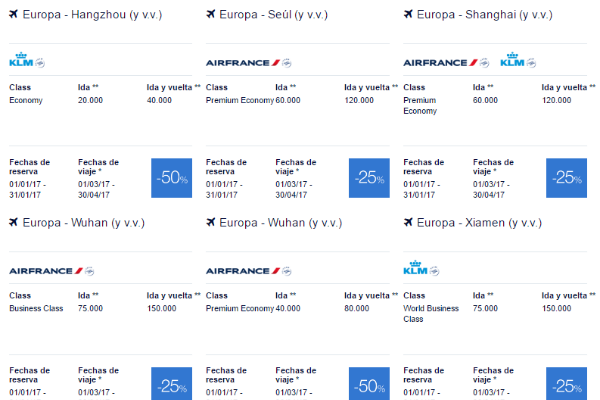Click the airplane icon beside Europa - Hangzhou
This screenshot has width=600, height=400.
coord(13,15)
